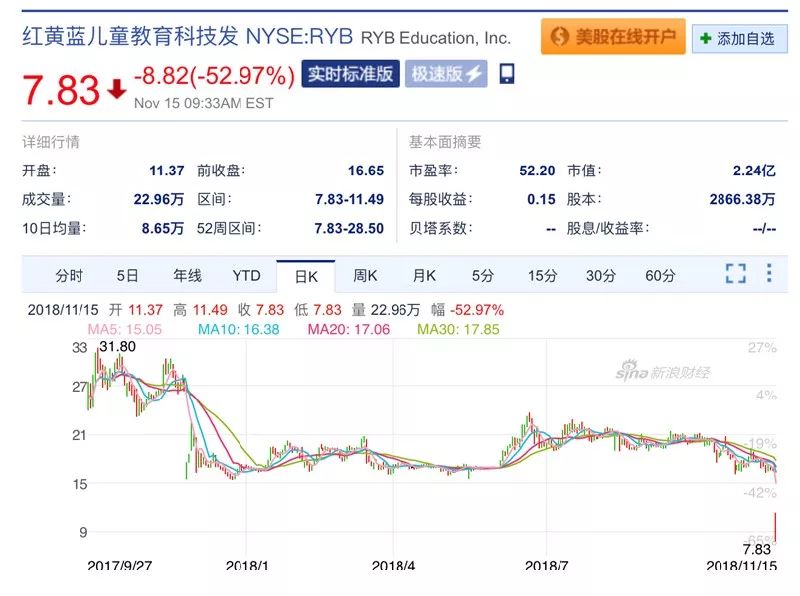
Task: Open the chart more-options dots menu
Action: tap(769, 273)
